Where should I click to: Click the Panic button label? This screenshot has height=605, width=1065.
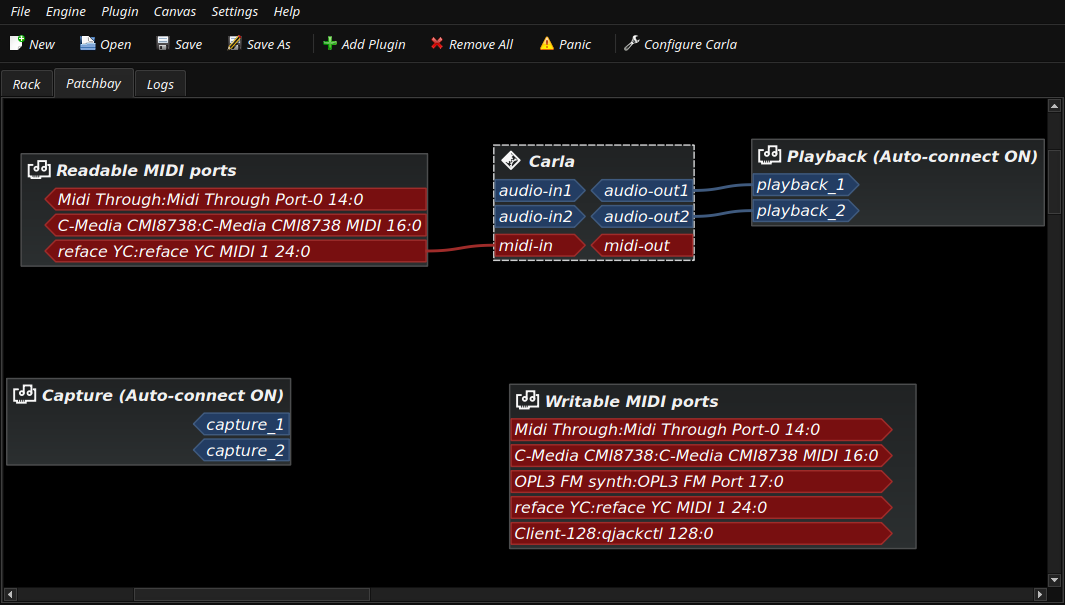575,44
